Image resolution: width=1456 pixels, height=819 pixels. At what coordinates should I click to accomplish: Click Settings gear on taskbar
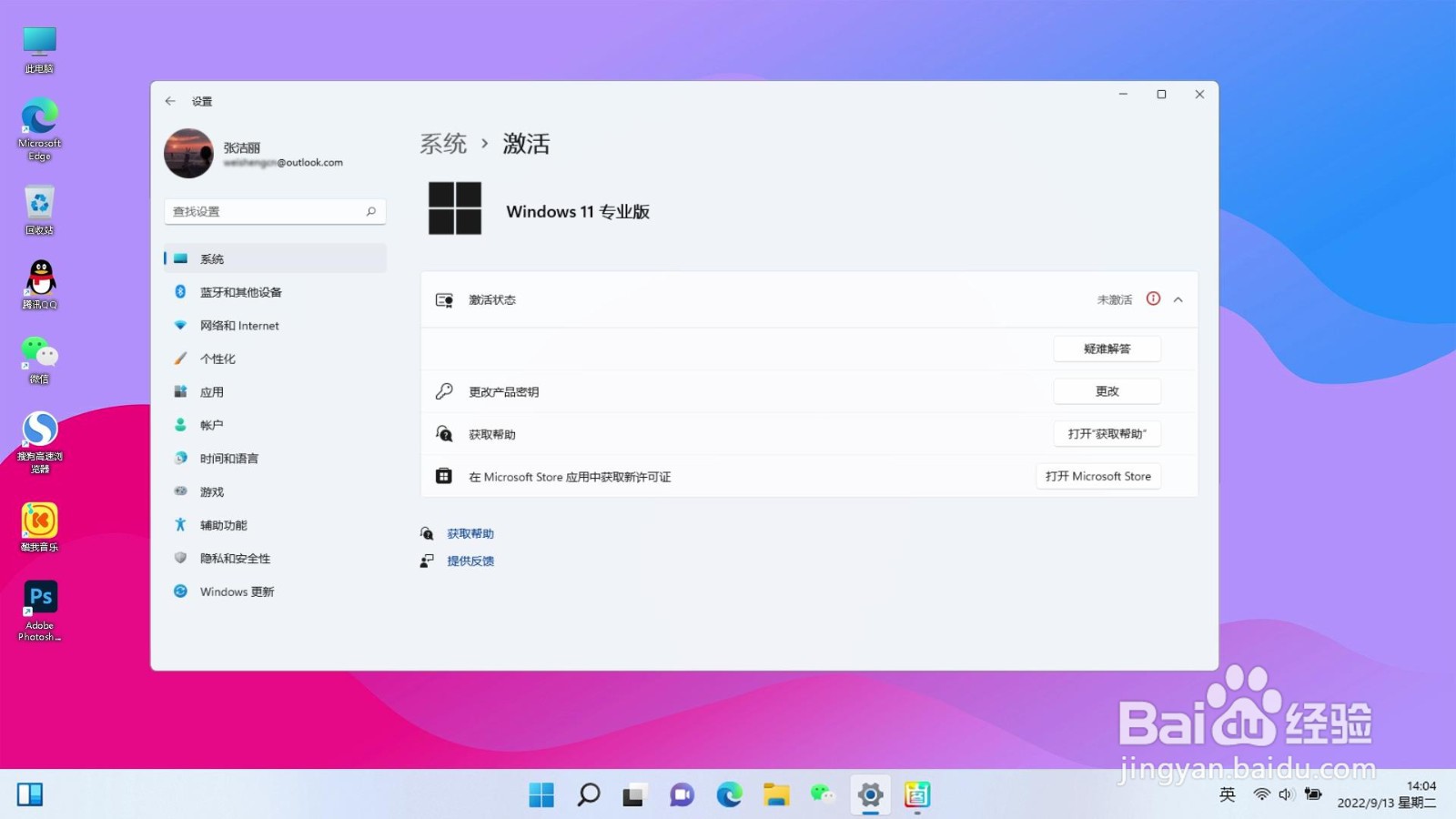(x=870, y=794)
